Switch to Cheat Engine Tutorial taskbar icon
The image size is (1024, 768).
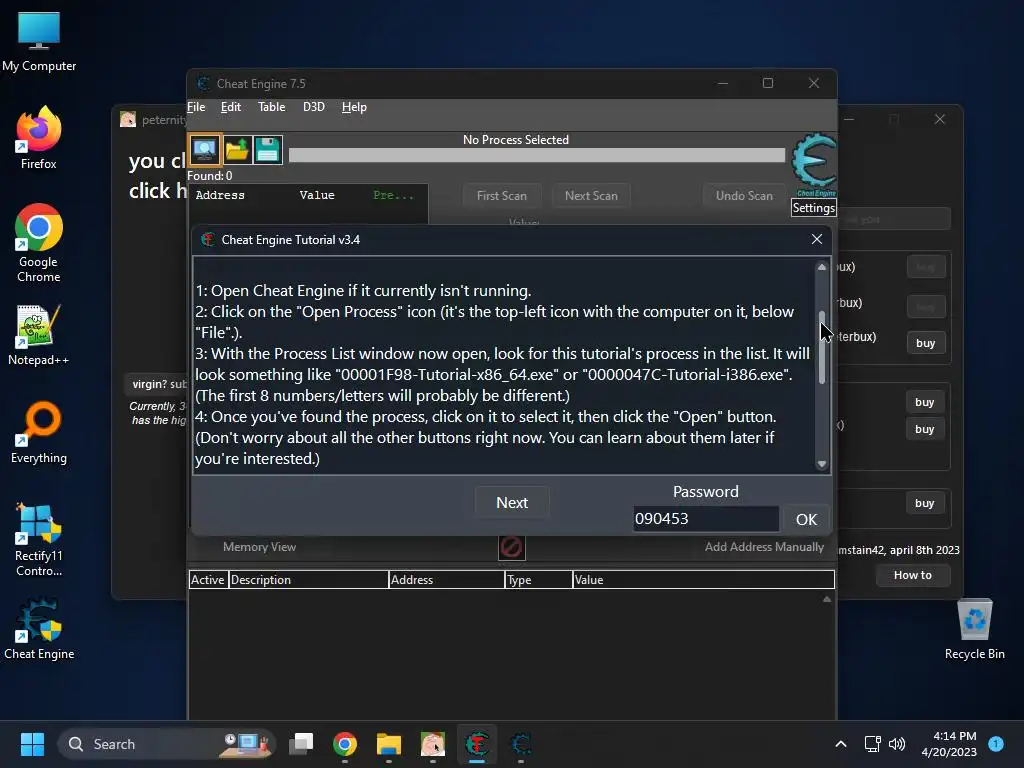[x=477, y=744]
